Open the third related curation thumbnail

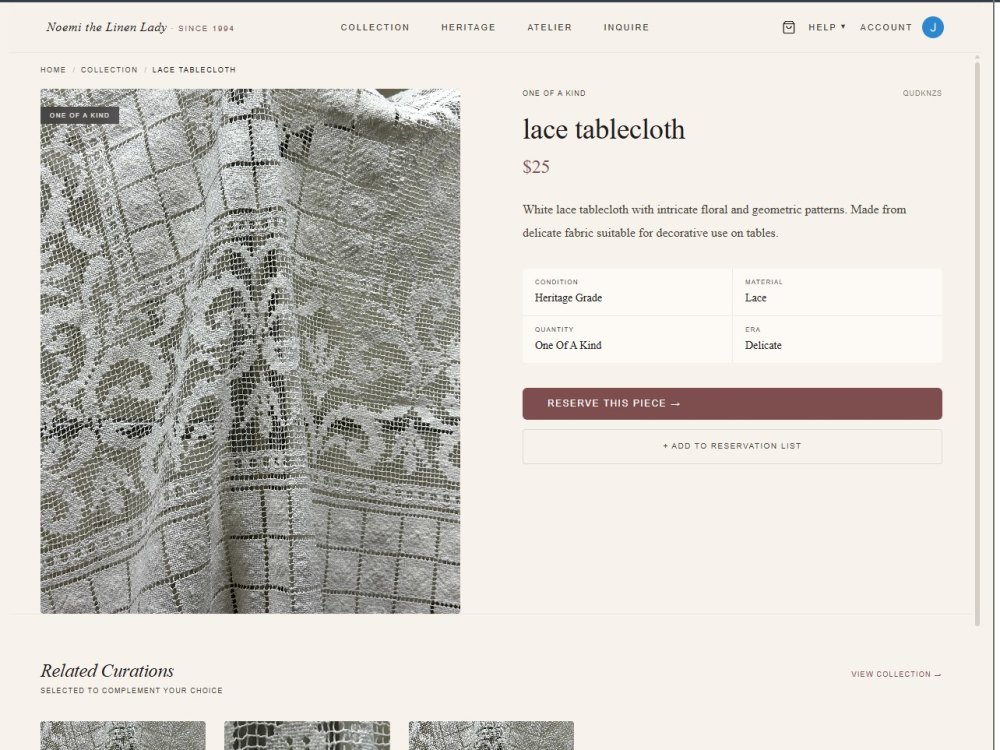click(x=491, y=735)
